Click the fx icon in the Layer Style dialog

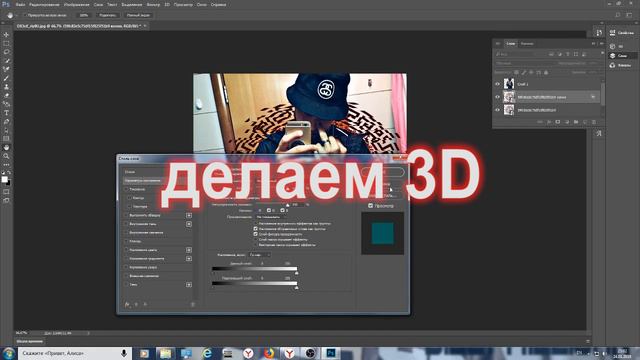pos(127,304)
